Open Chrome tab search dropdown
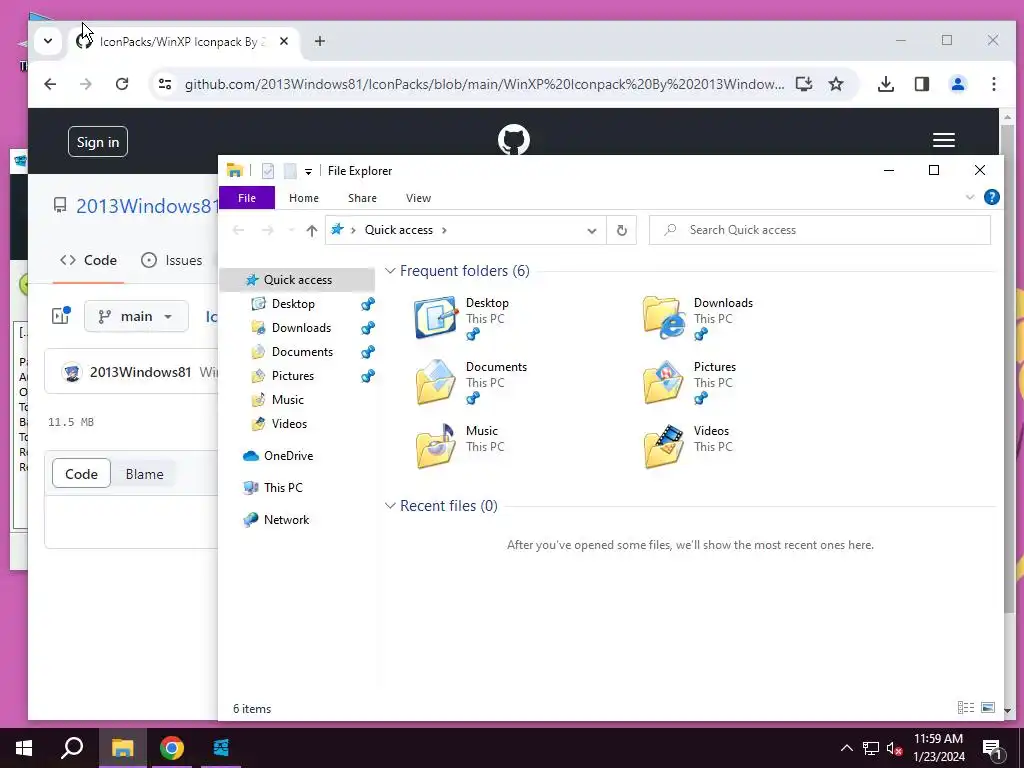 [x=48, y=41]
